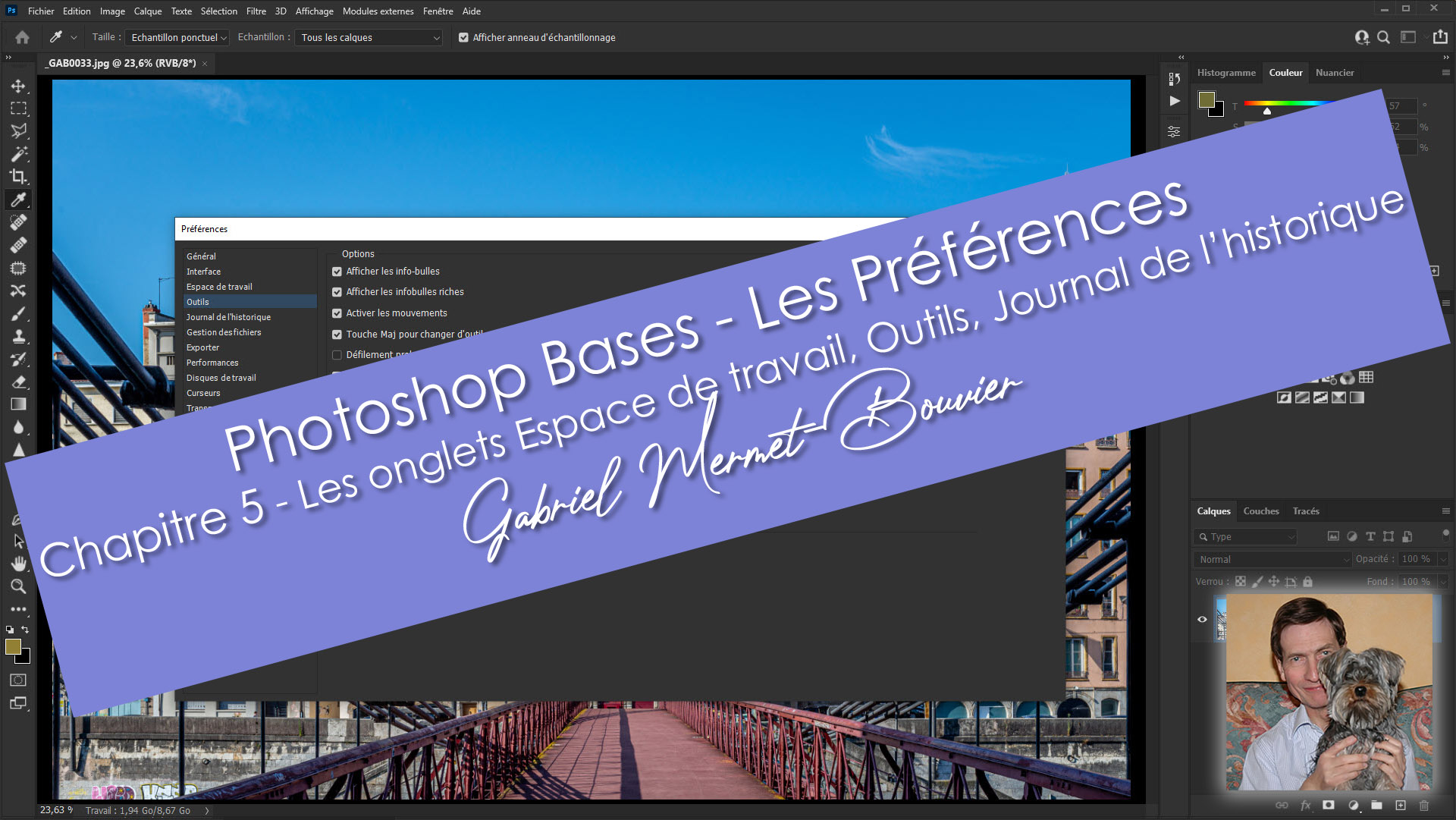Viewport: 1456px width, 820px height.
Task: Open the Normal blend mode dropdown
Action: (x=1272, y=559)
